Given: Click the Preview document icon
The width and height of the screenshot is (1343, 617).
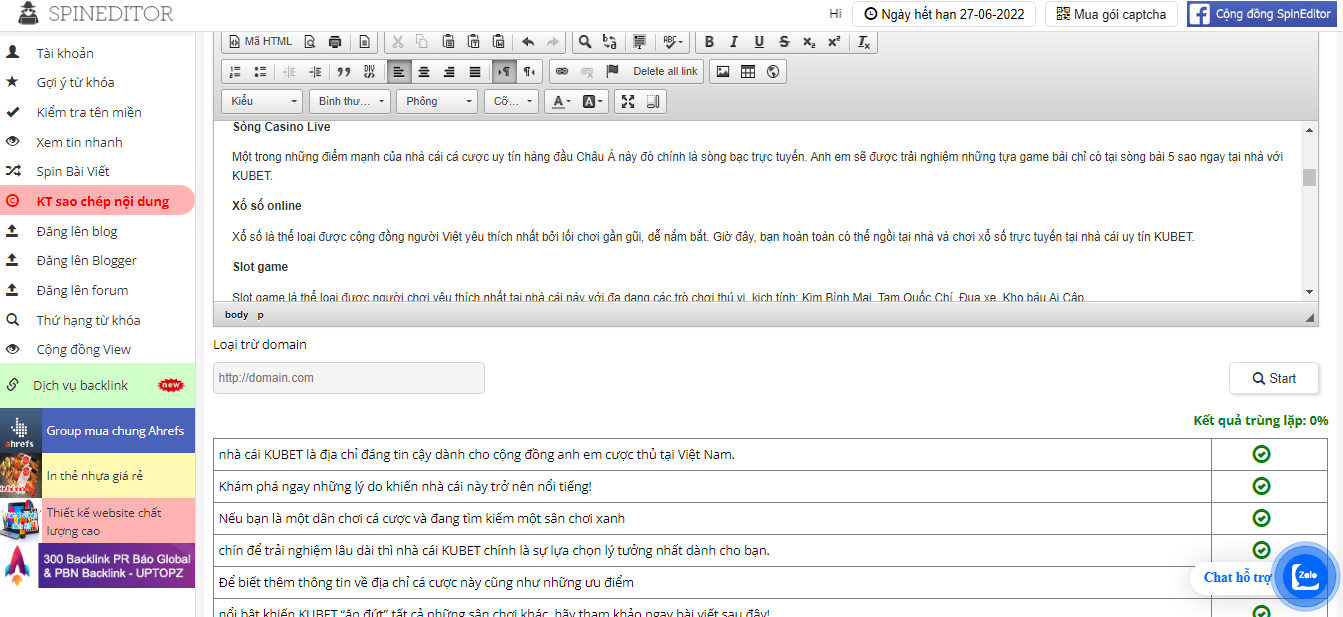Looking at the screenshot, I should click(310, 42).
